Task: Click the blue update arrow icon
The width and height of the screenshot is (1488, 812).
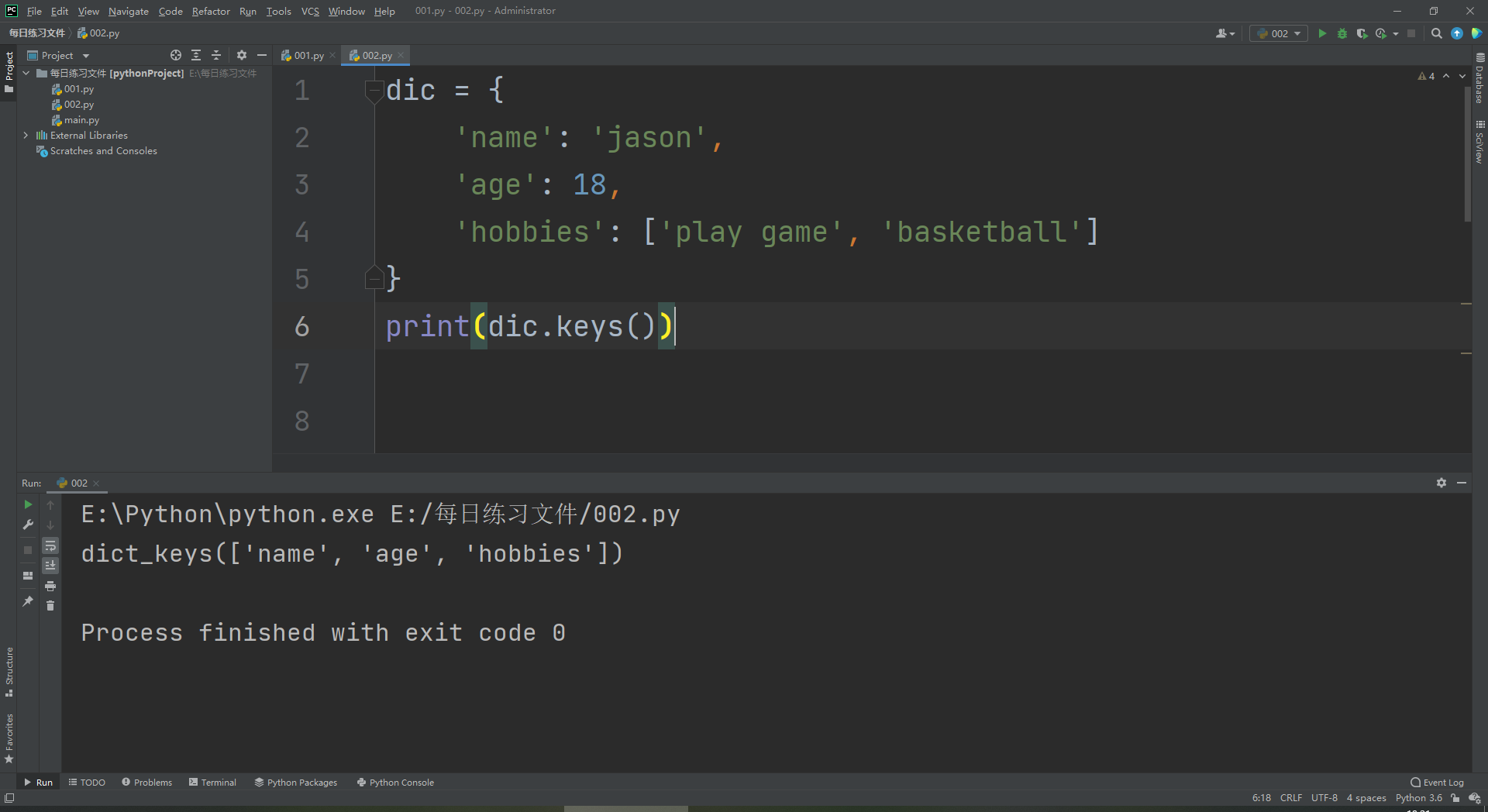Action: tap(1457, 33)
